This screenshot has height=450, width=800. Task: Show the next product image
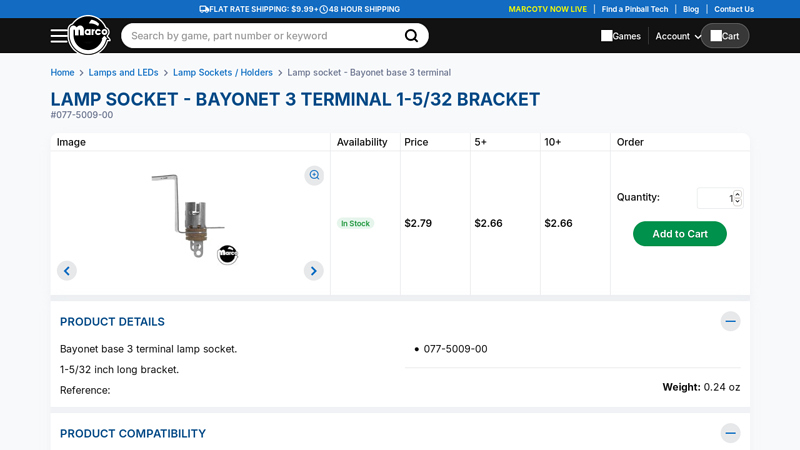pos(314,270)
